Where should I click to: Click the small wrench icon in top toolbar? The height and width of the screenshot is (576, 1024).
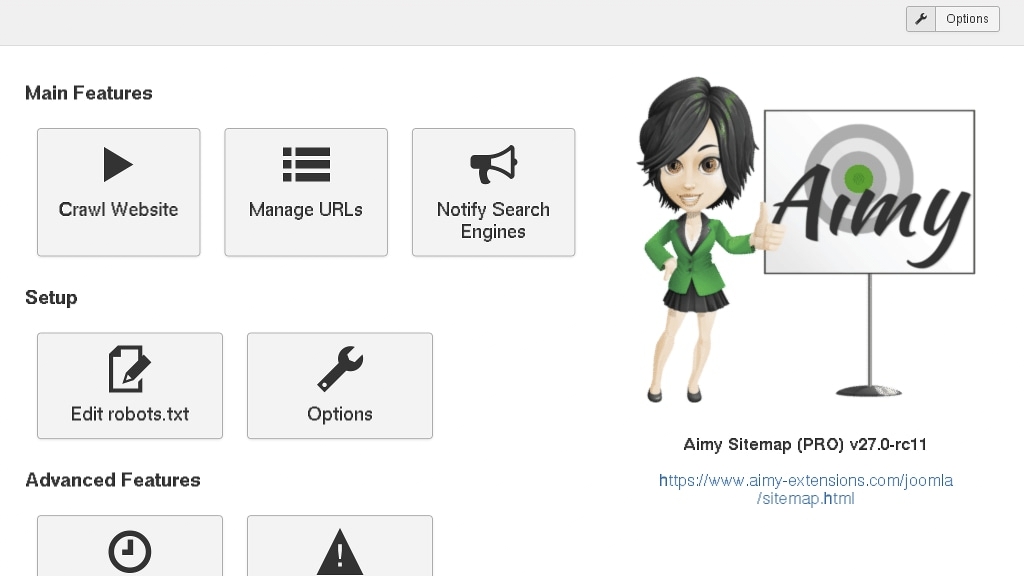pyautogui.click(x=921, y=19)
